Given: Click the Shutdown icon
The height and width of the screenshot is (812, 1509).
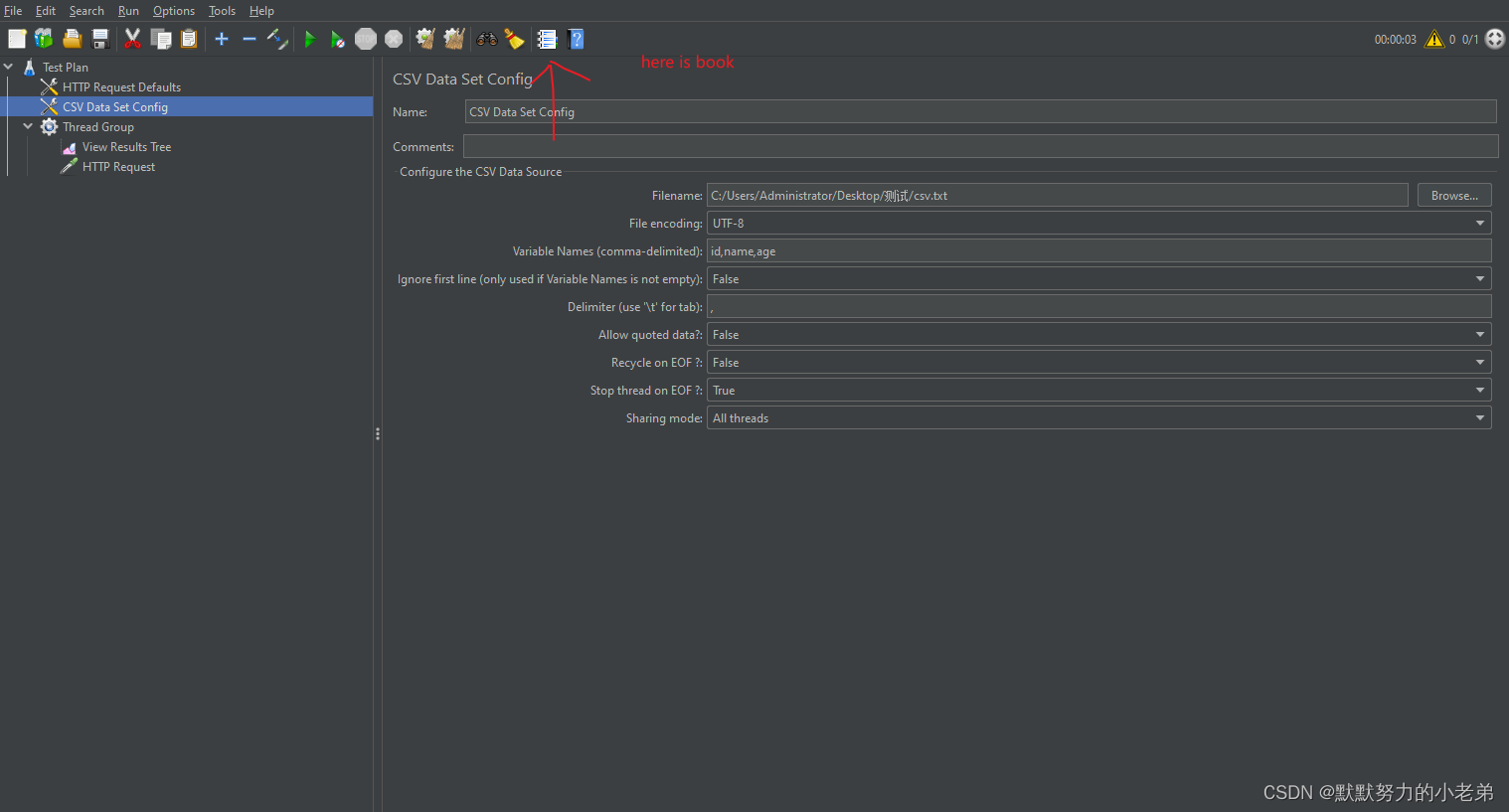Looking at the screenshot, I should (394, 39).
